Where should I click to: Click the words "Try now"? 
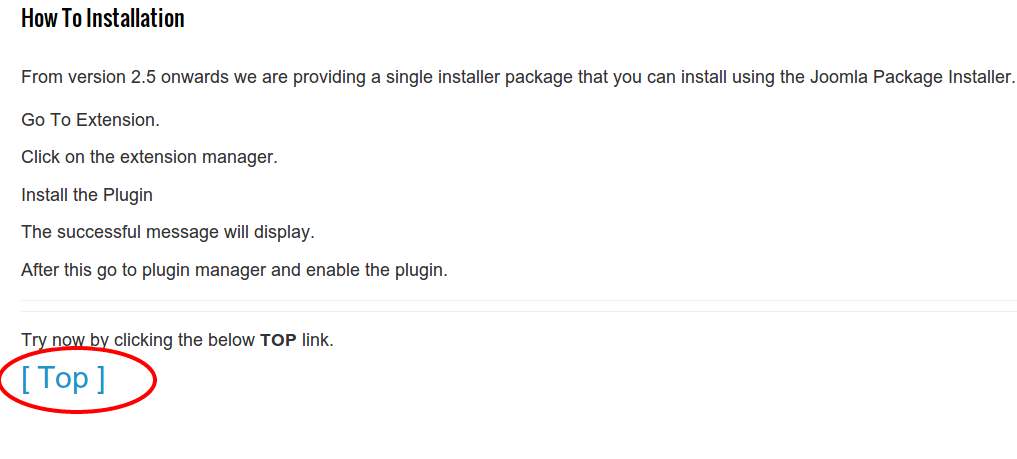[x=53, y=340]
